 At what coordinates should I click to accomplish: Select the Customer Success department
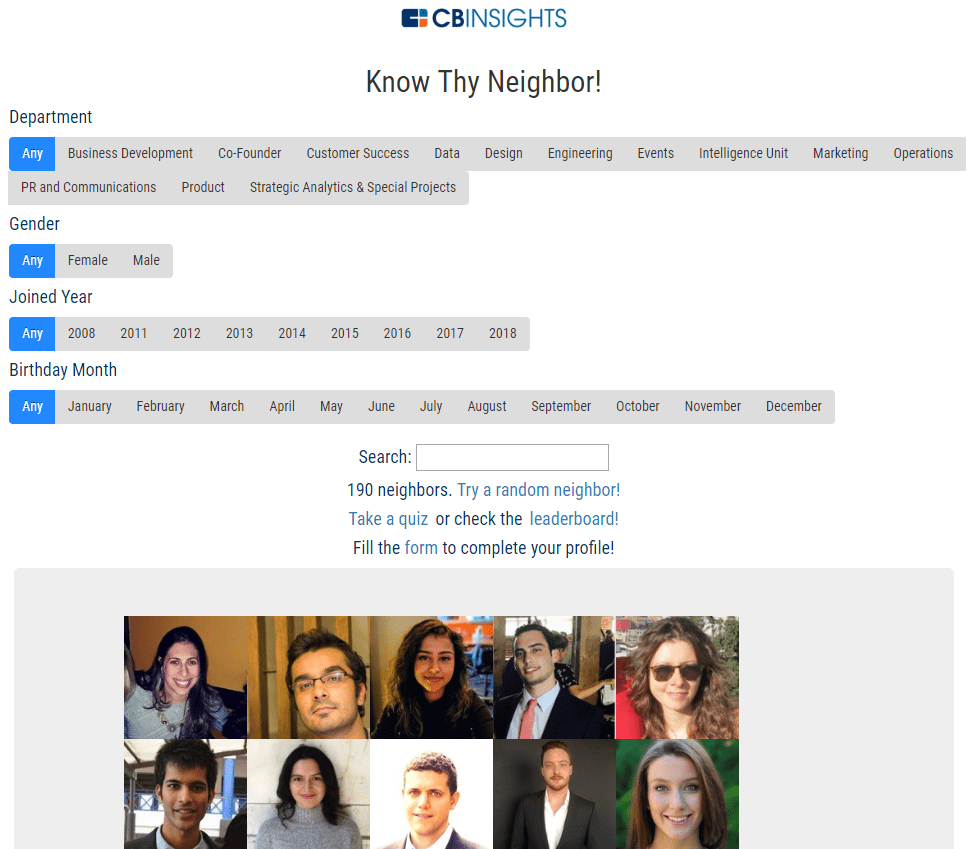click(x=358, y=153)
